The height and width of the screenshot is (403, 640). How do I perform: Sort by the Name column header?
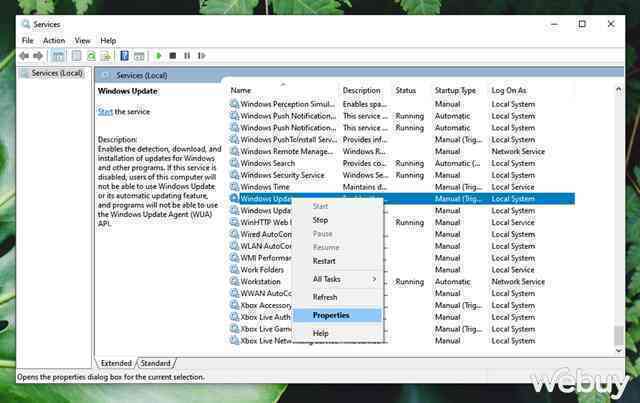(282, 90)
